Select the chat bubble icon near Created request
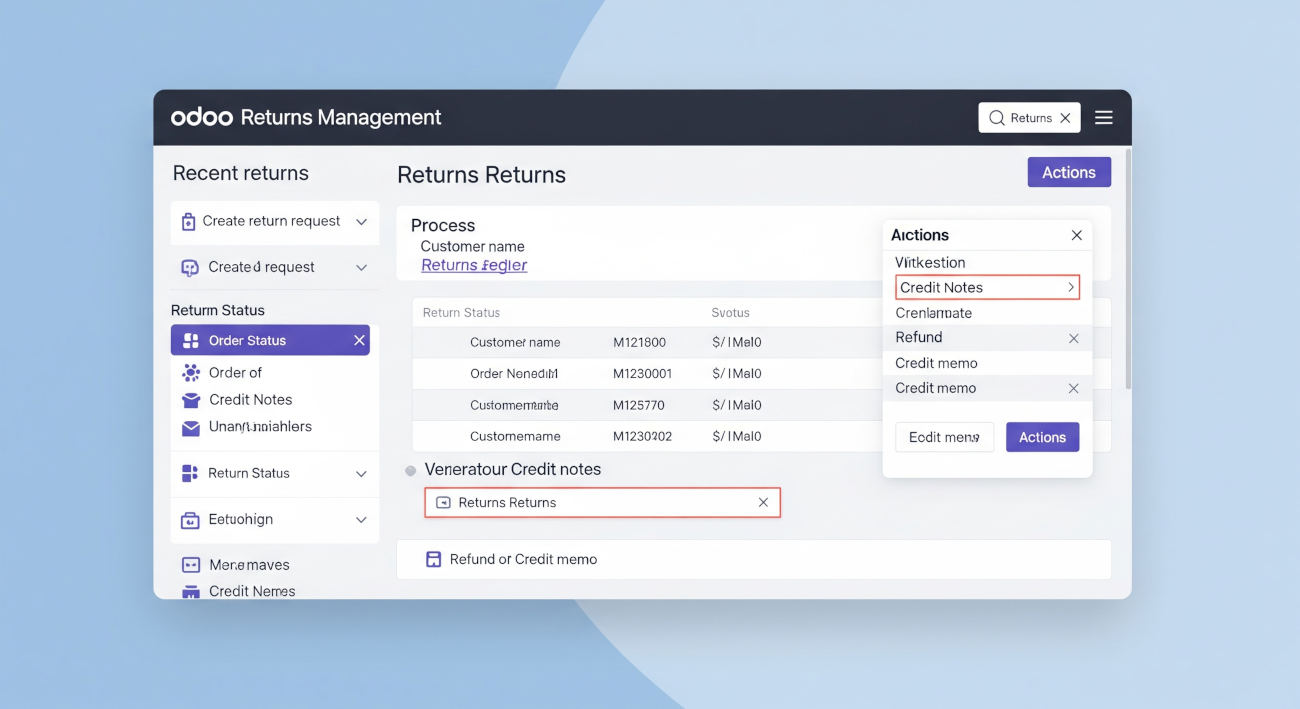The width and height of the screenshot is (1300, 709). coord(190,267)
